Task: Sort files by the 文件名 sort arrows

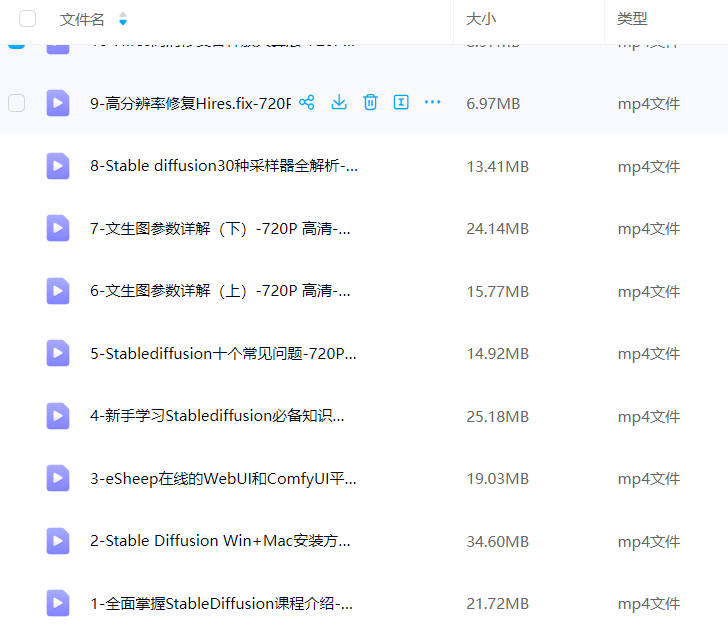Action: point(123,19)
